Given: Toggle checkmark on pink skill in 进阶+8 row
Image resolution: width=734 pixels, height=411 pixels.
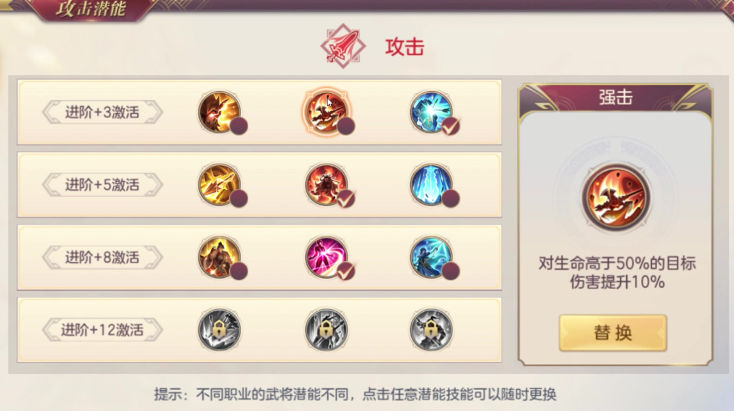Looking at the screenshot, I should 346,271.
